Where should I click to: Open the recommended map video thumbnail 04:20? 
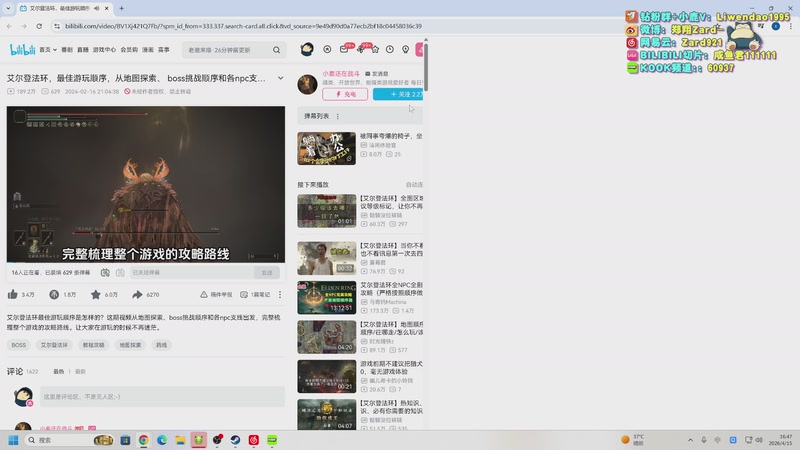(x=327, y=337)
